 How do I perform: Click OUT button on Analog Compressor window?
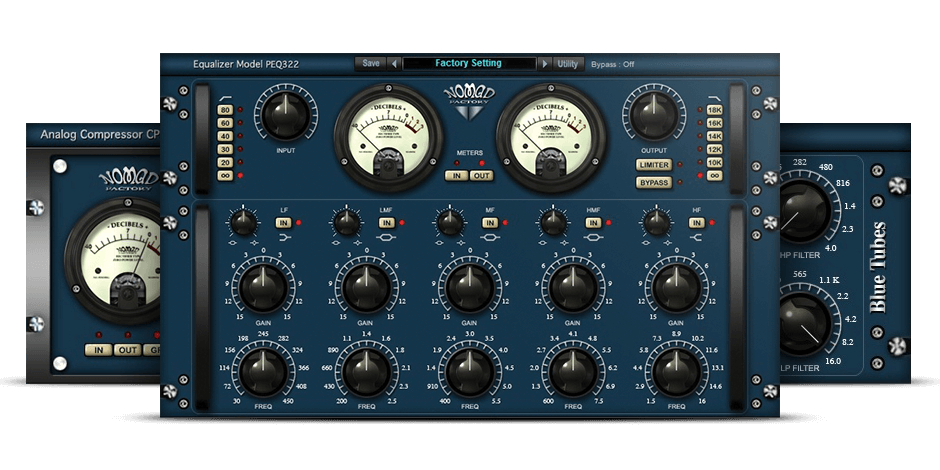[127, 350]
